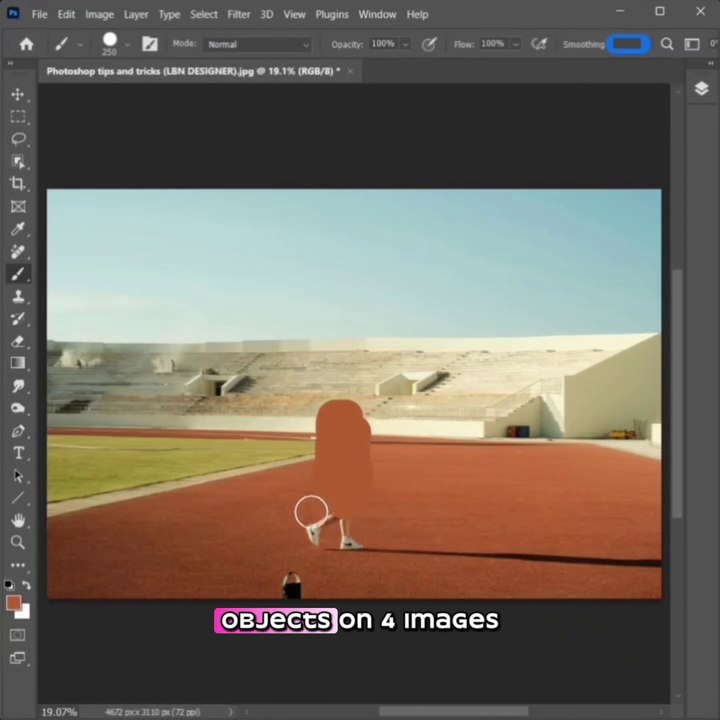Select the History Brush tool
The image size is (720, 720).
click(x=17, y=319)
